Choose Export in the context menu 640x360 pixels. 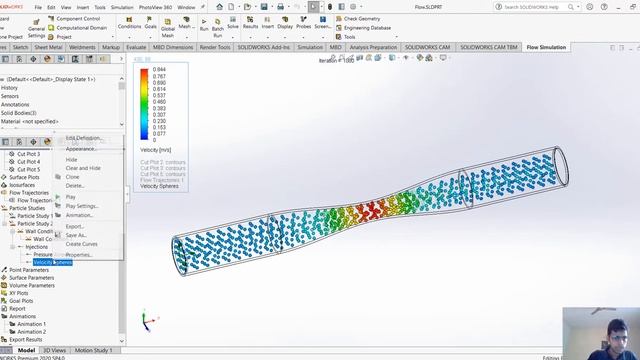pyautogui.click(x=75, y=226)
